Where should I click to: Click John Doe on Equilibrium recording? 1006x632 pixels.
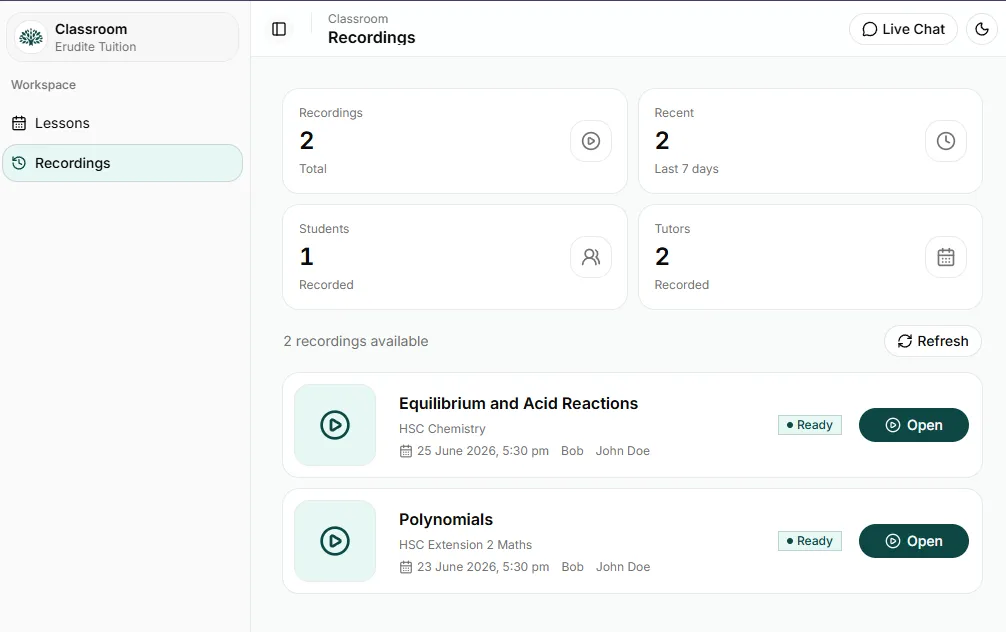[x=622, y=451]
